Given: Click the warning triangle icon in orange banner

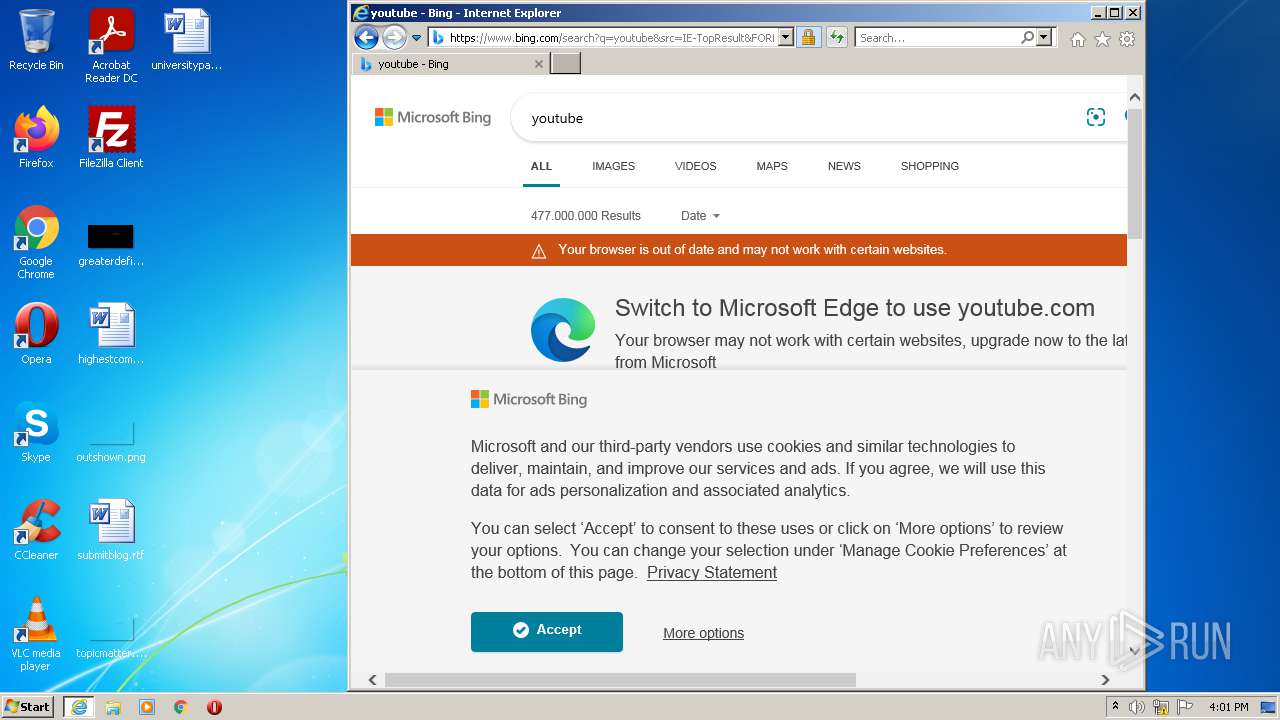Looking at the screenshot, I should tap(539, 251).
